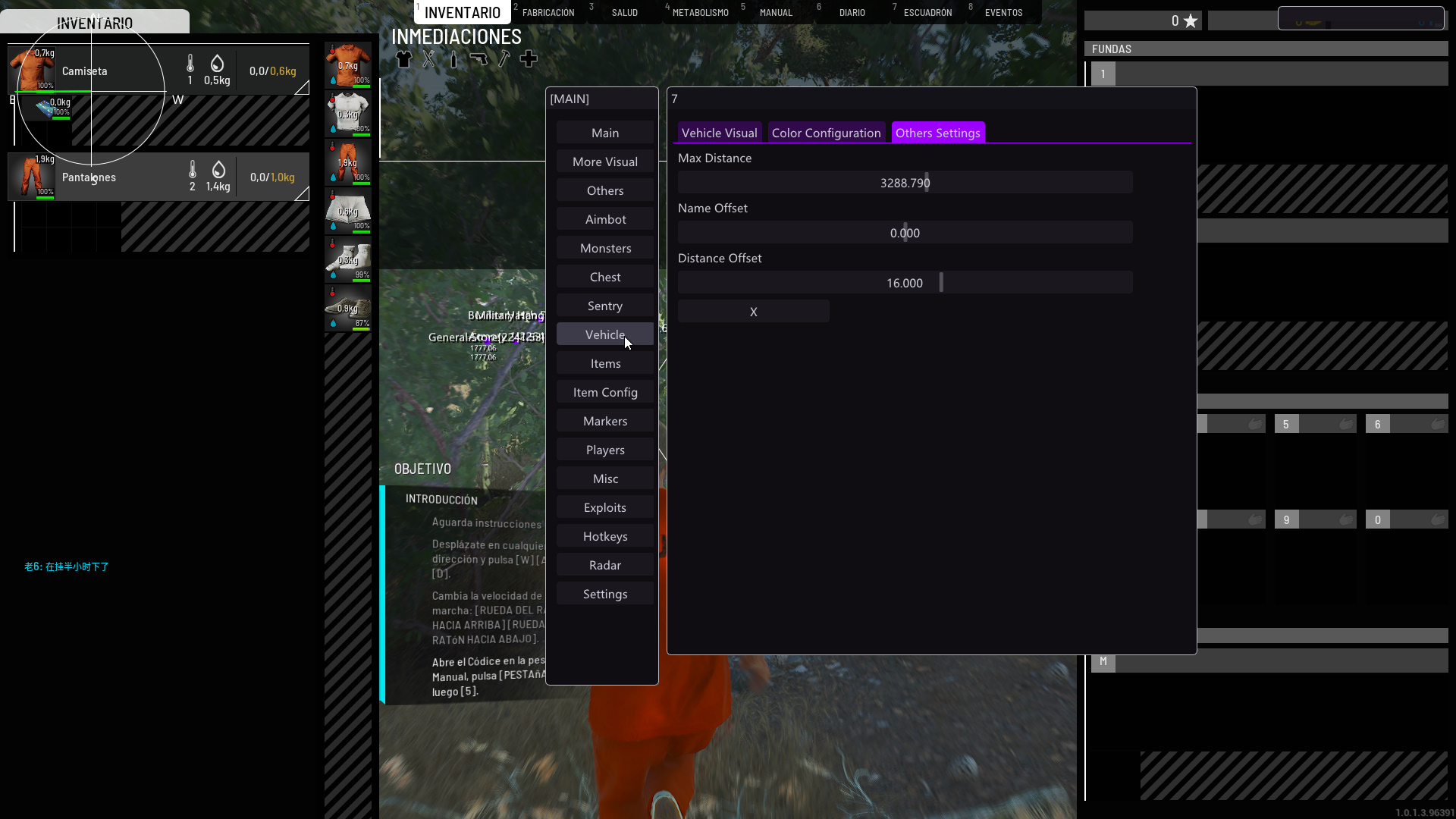Viewport: 1456px width, 819px height.
Task: Open the Radar menu section
Action: [605, 565]
